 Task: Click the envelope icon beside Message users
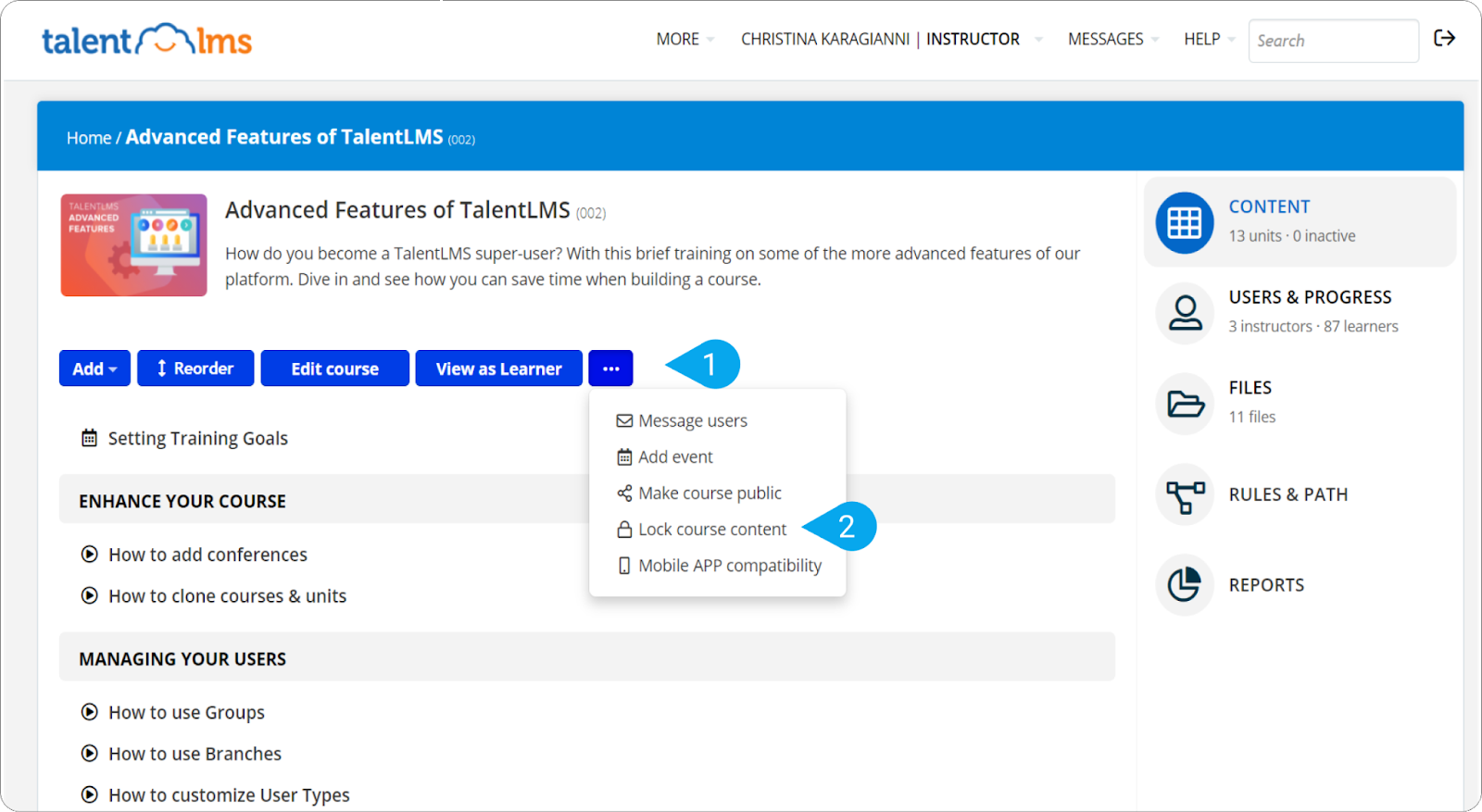(624, 420)
